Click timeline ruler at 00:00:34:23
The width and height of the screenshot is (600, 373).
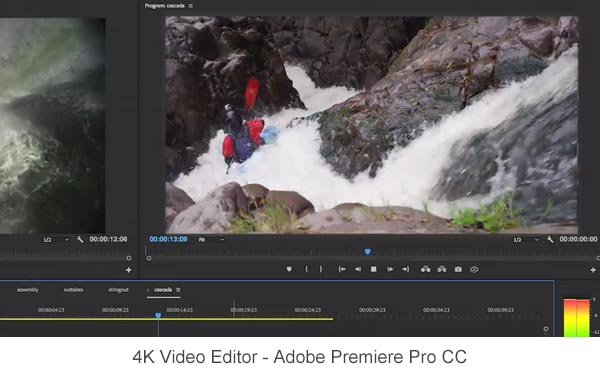(436, 310)
